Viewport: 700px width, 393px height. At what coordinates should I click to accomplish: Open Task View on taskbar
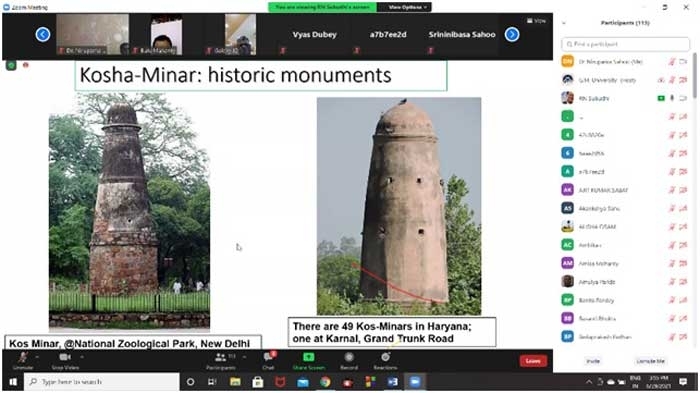212,382
